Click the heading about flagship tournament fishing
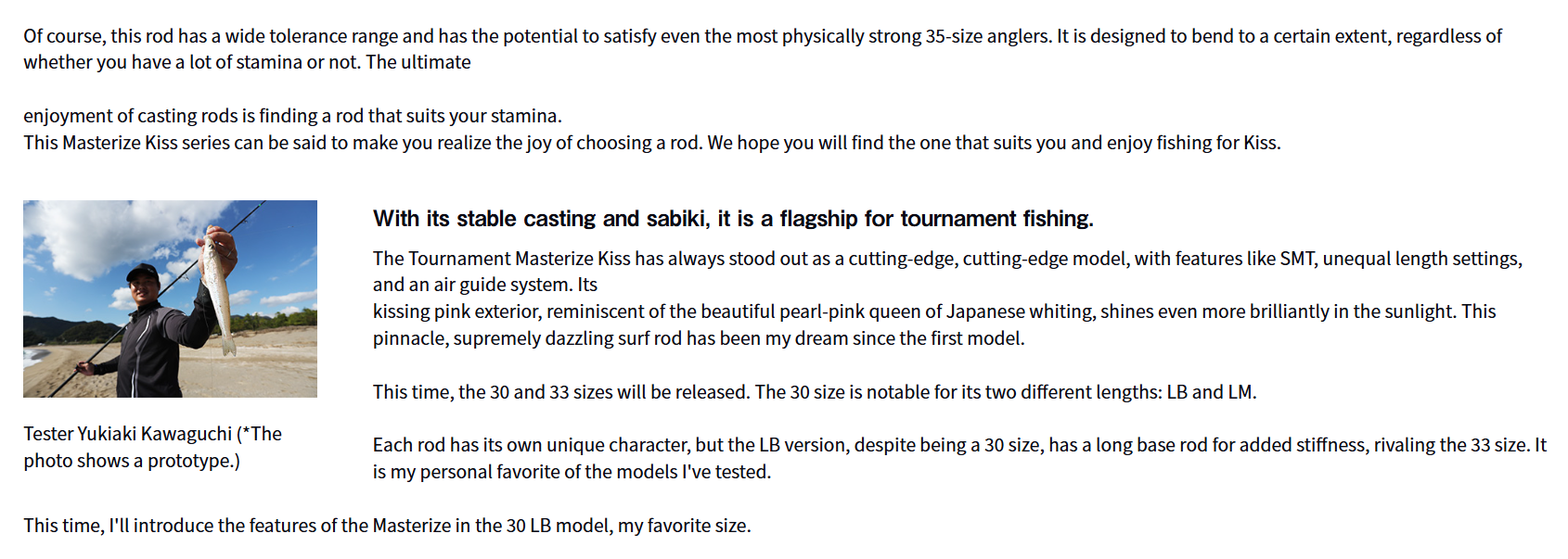The width and height of the screenshot is (1568, 559). [x=733, y=219]
